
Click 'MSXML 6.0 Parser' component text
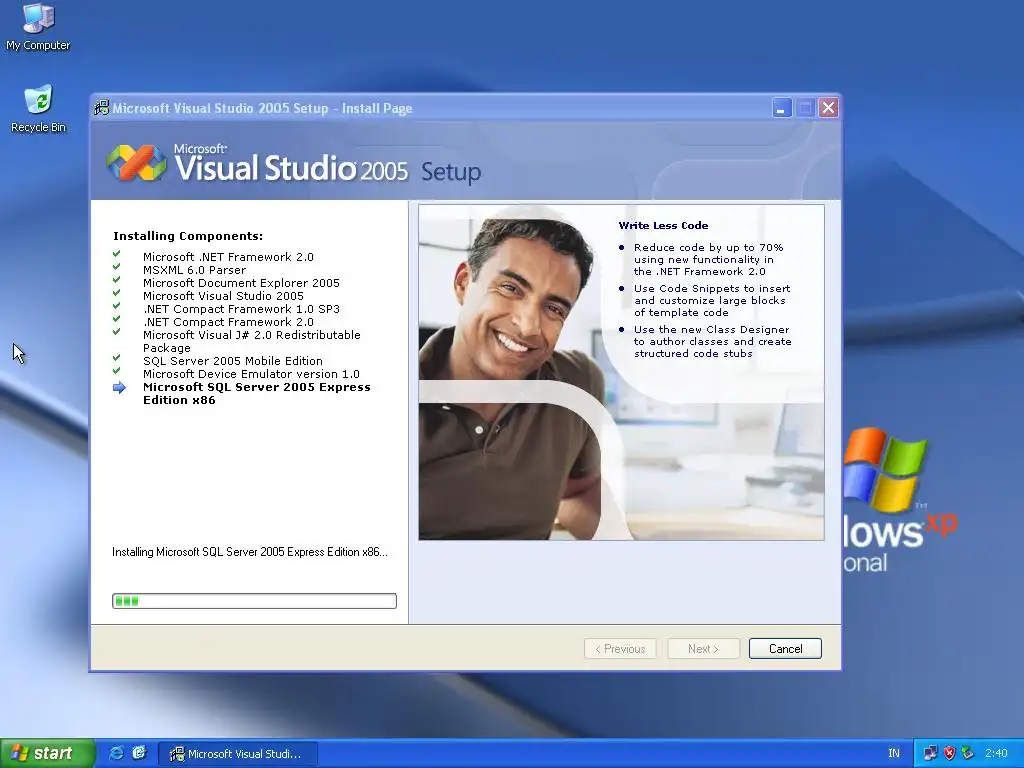[195, 270]
